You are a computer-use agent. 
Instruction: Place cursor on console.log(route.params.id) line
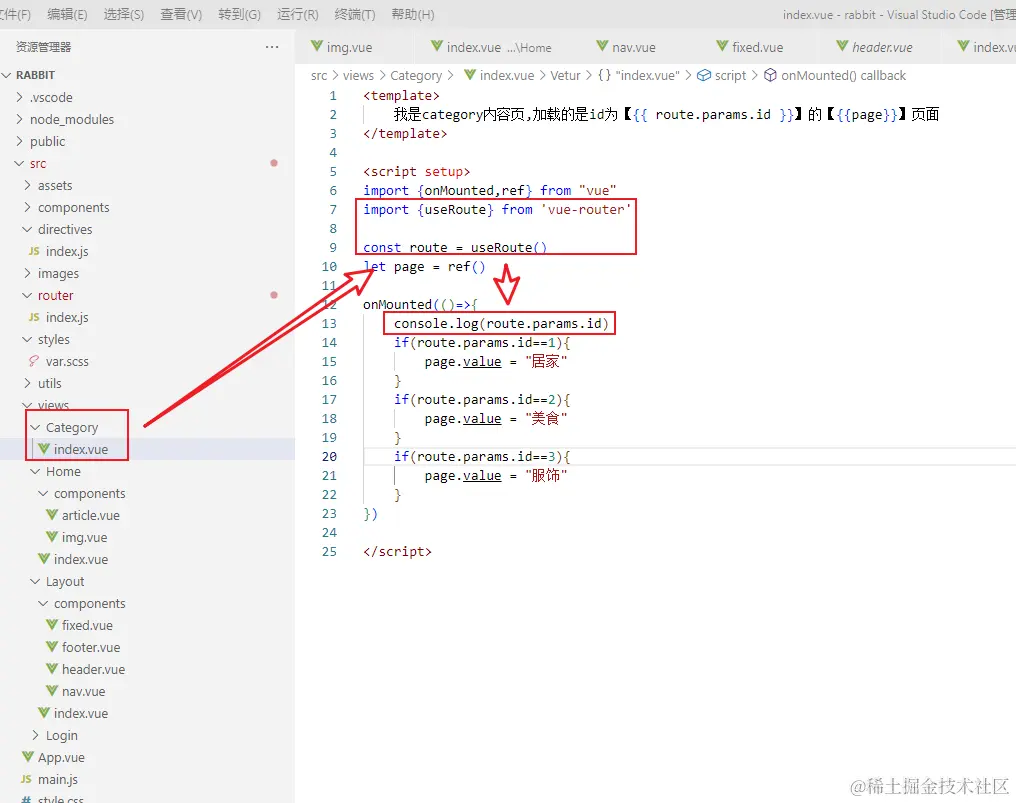tap(501, 323)
